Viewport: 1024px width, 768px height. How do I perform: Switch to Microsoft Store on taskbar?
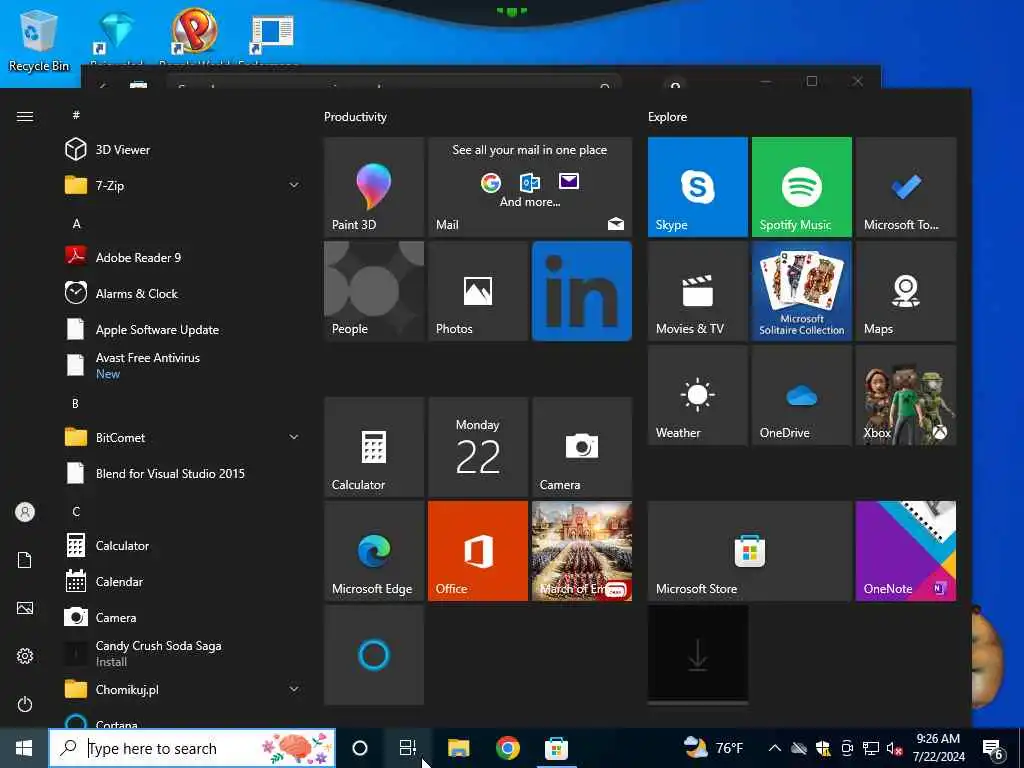click(556, 748)
